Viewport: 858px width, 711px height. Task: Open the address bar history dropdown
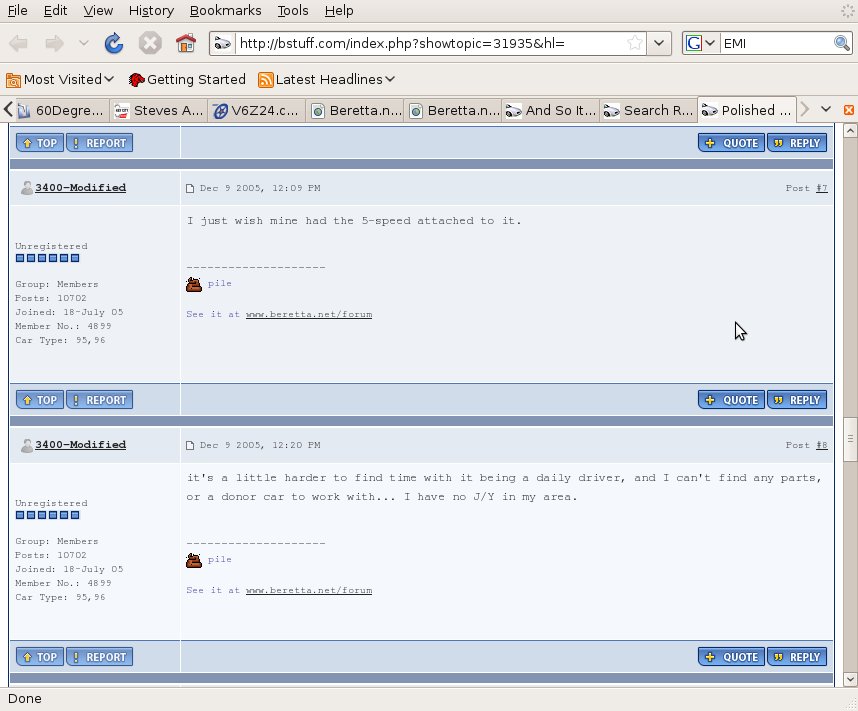659,43
